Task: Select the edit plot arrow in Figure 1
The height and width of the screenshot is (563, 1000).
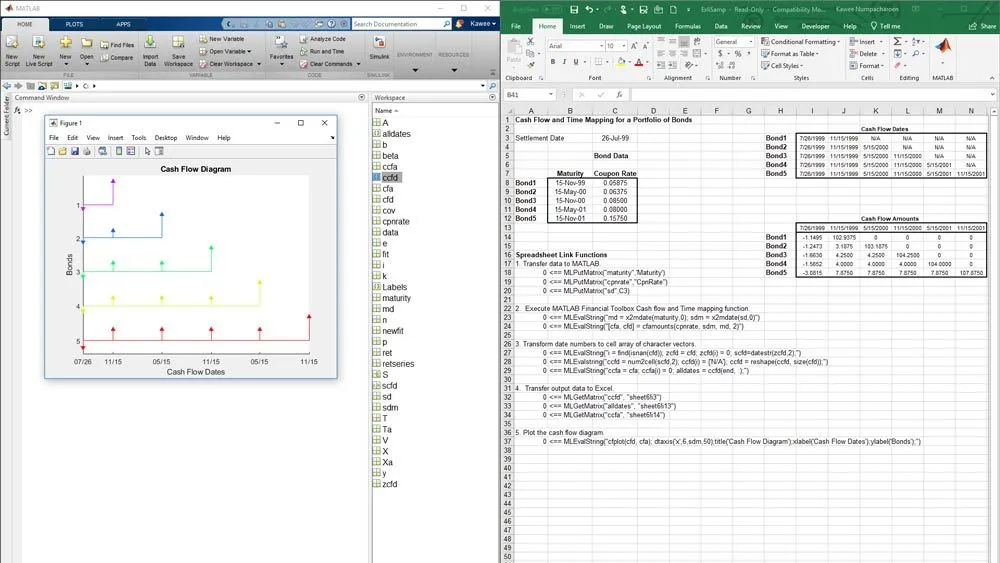Action: tap(147, 151)
